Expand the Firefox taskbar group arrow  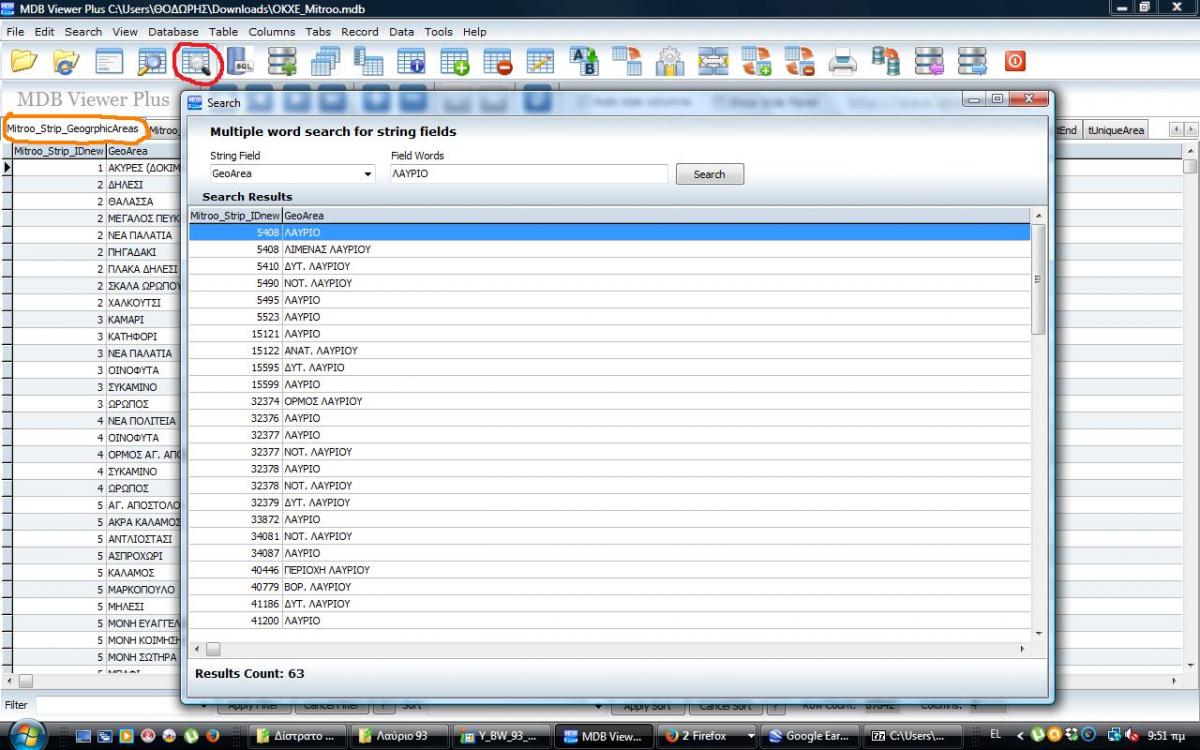(751, 736)
